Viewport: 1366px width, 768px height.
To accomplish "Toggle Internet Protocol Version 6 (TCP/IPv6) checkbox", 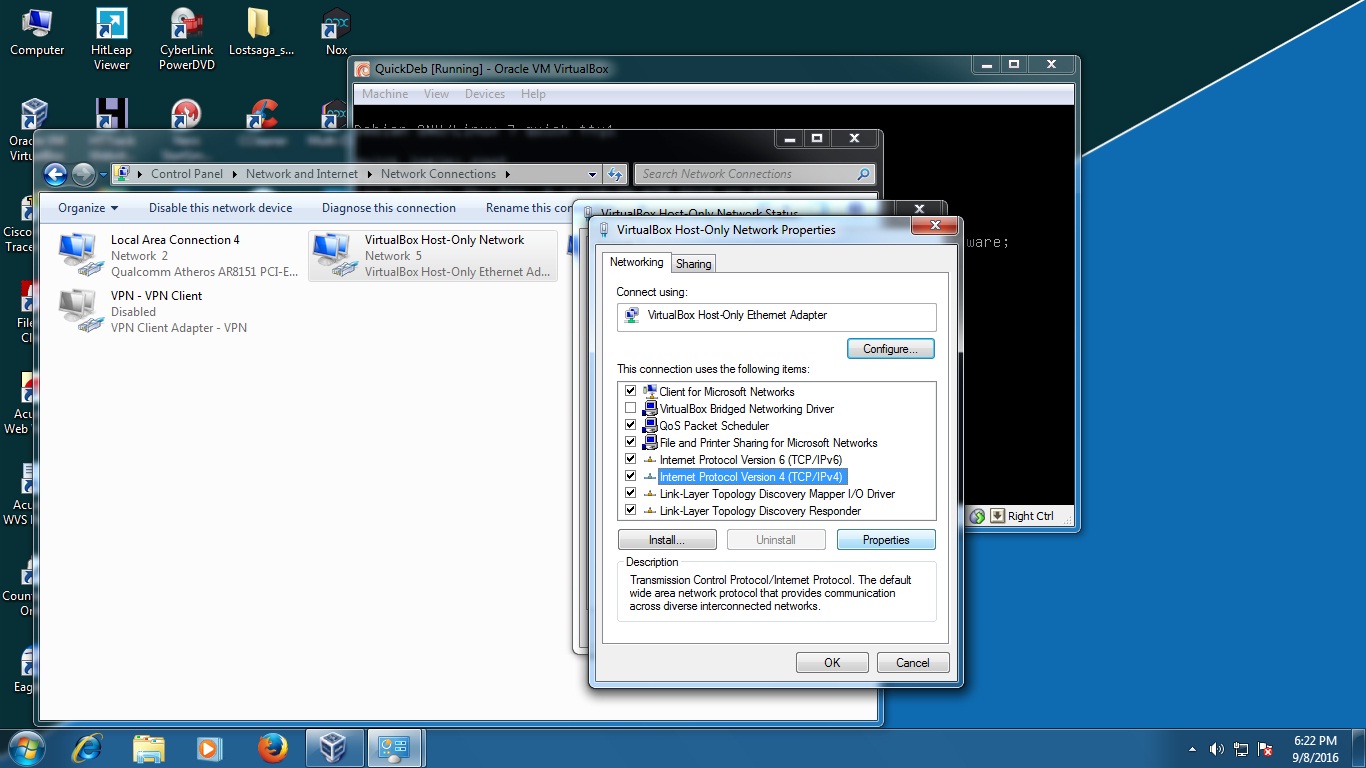I will pos(630,460).
